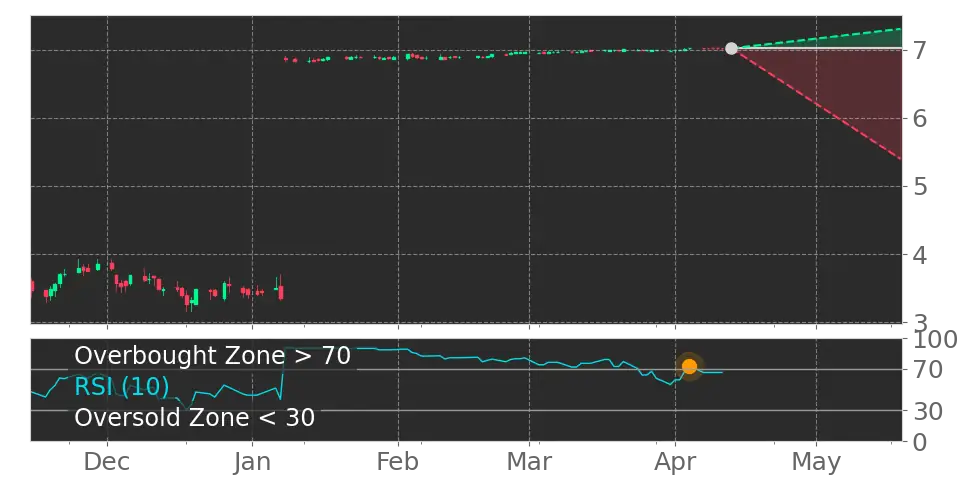Click the Dec x-axis label

107,462
